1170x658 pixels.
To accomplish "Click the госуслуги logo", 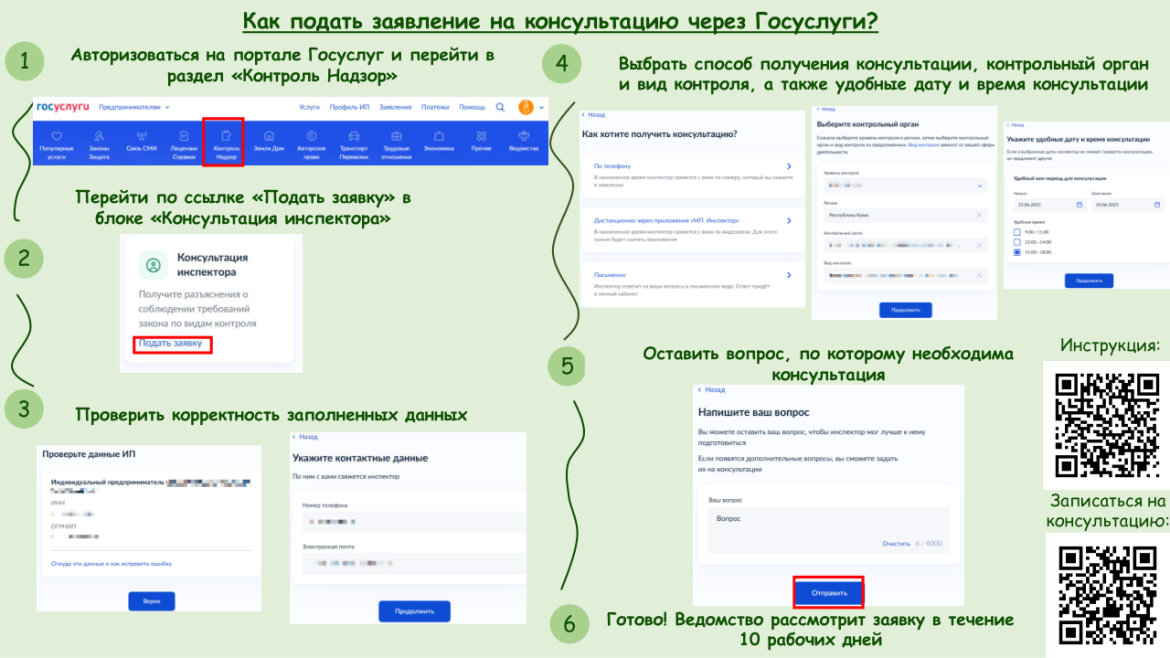I will click(63, 107).
